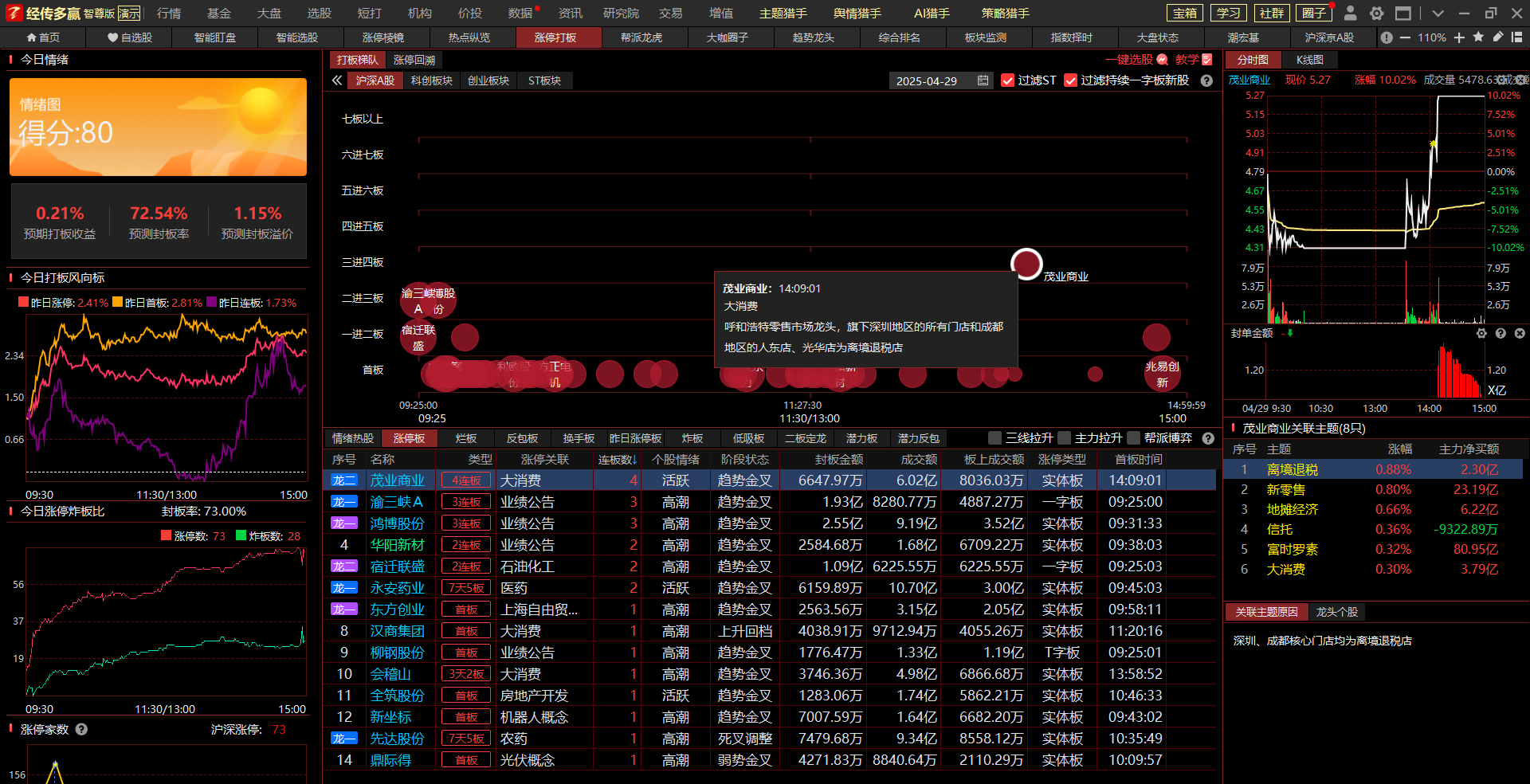Click the green down arrow beside 封单金额
The image size is (1530, 784).
point(1290,333)
